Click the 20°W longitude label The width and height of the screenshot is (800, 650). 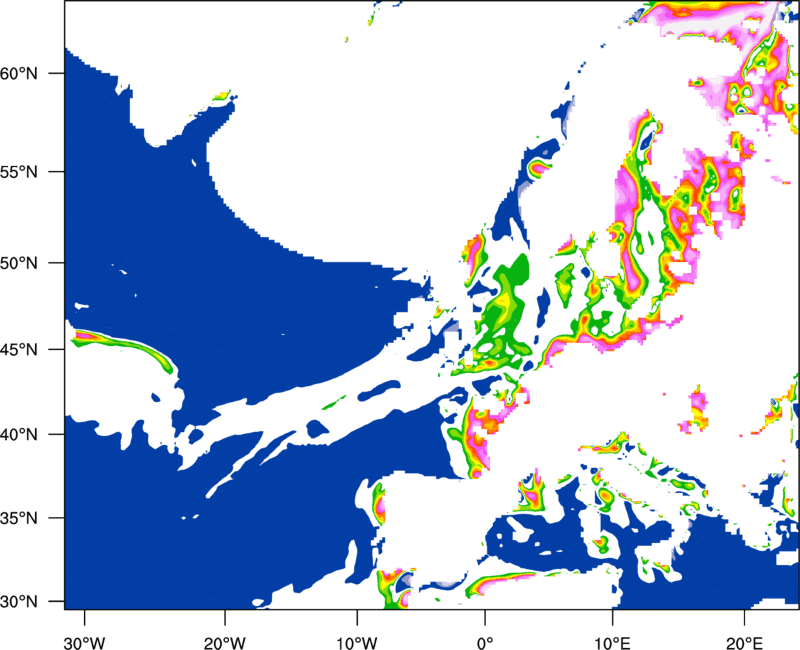[225, 643]
